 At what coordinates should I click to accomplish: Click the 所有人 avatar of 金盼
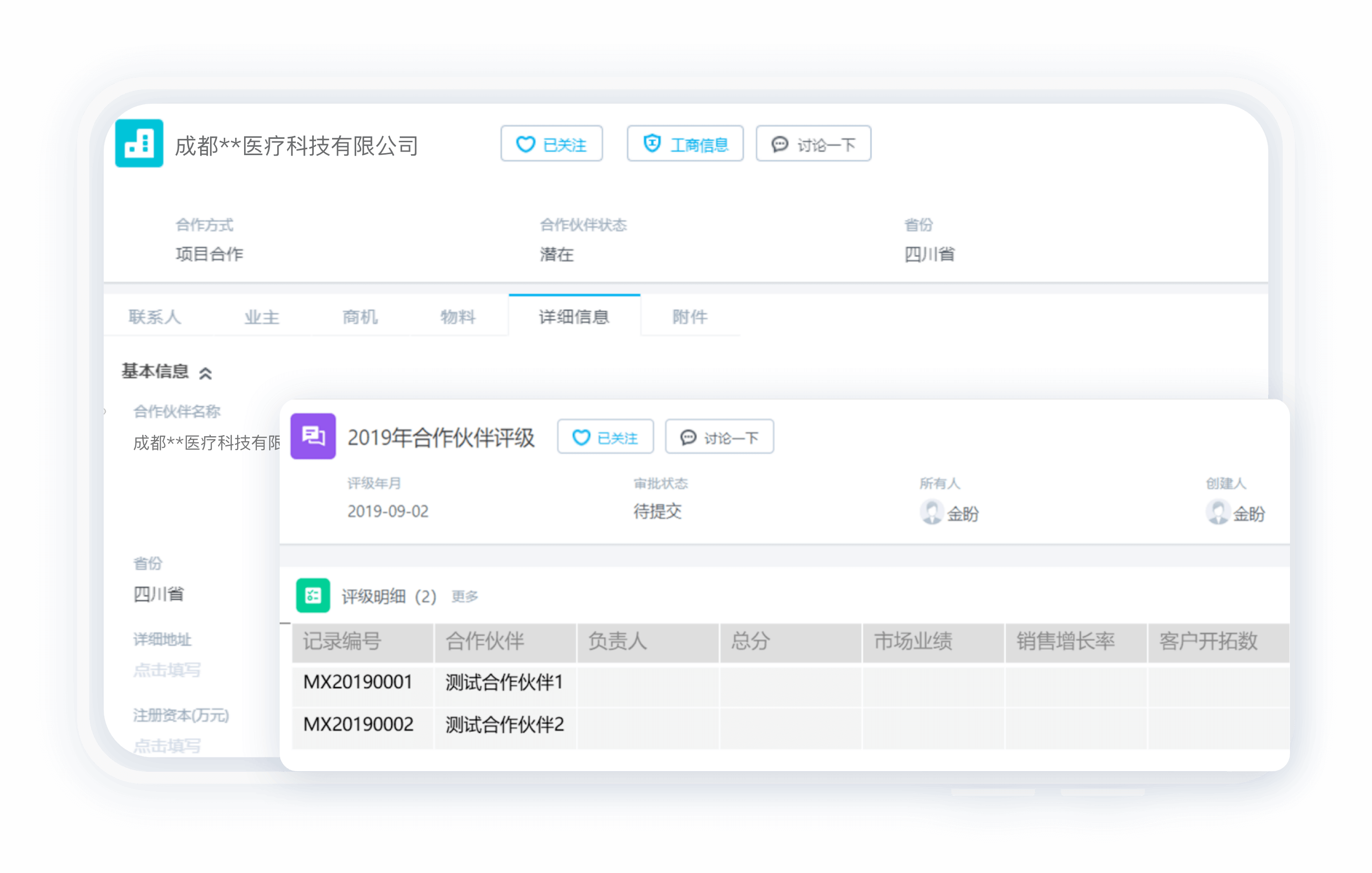[x=932, y=512]
